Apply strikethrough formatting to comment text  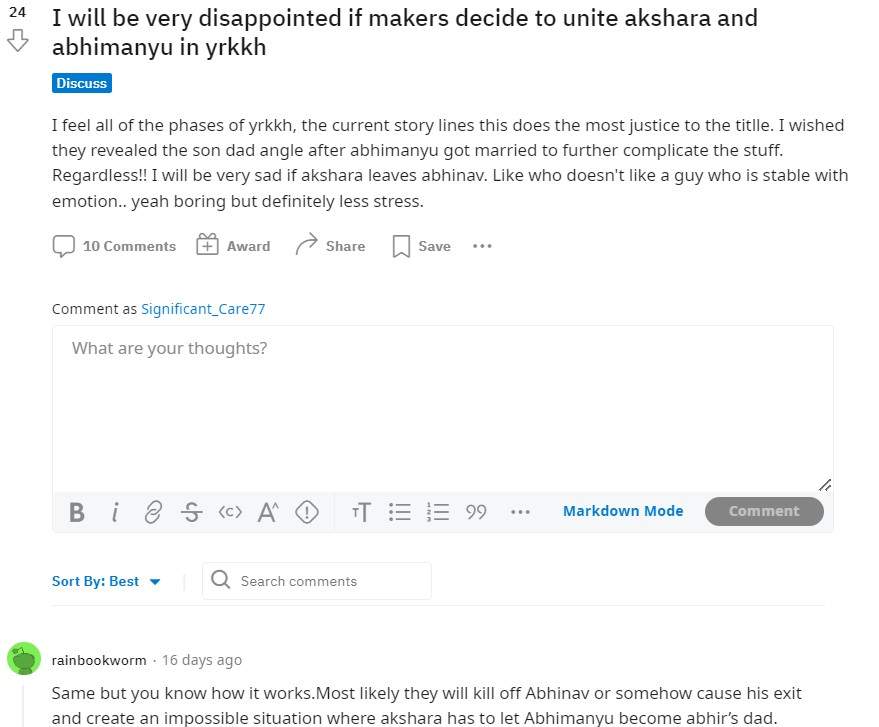[x=191, y=512]
